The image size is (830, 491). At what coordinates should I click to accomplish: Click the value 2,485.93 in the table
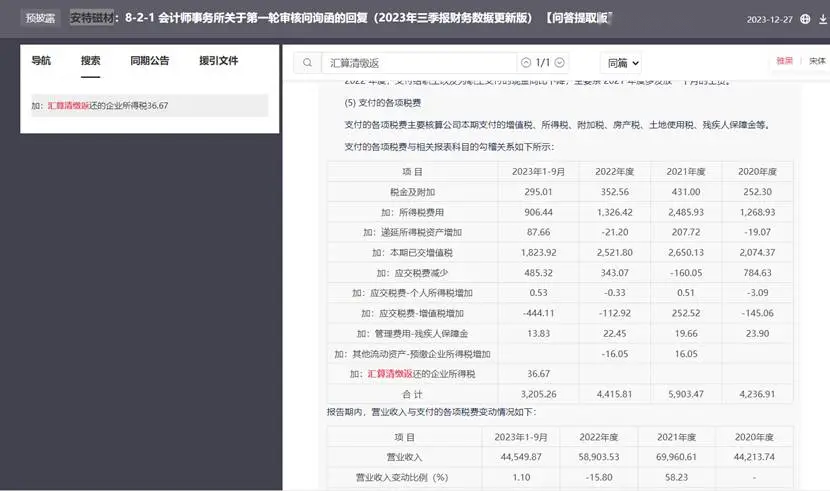686,212
